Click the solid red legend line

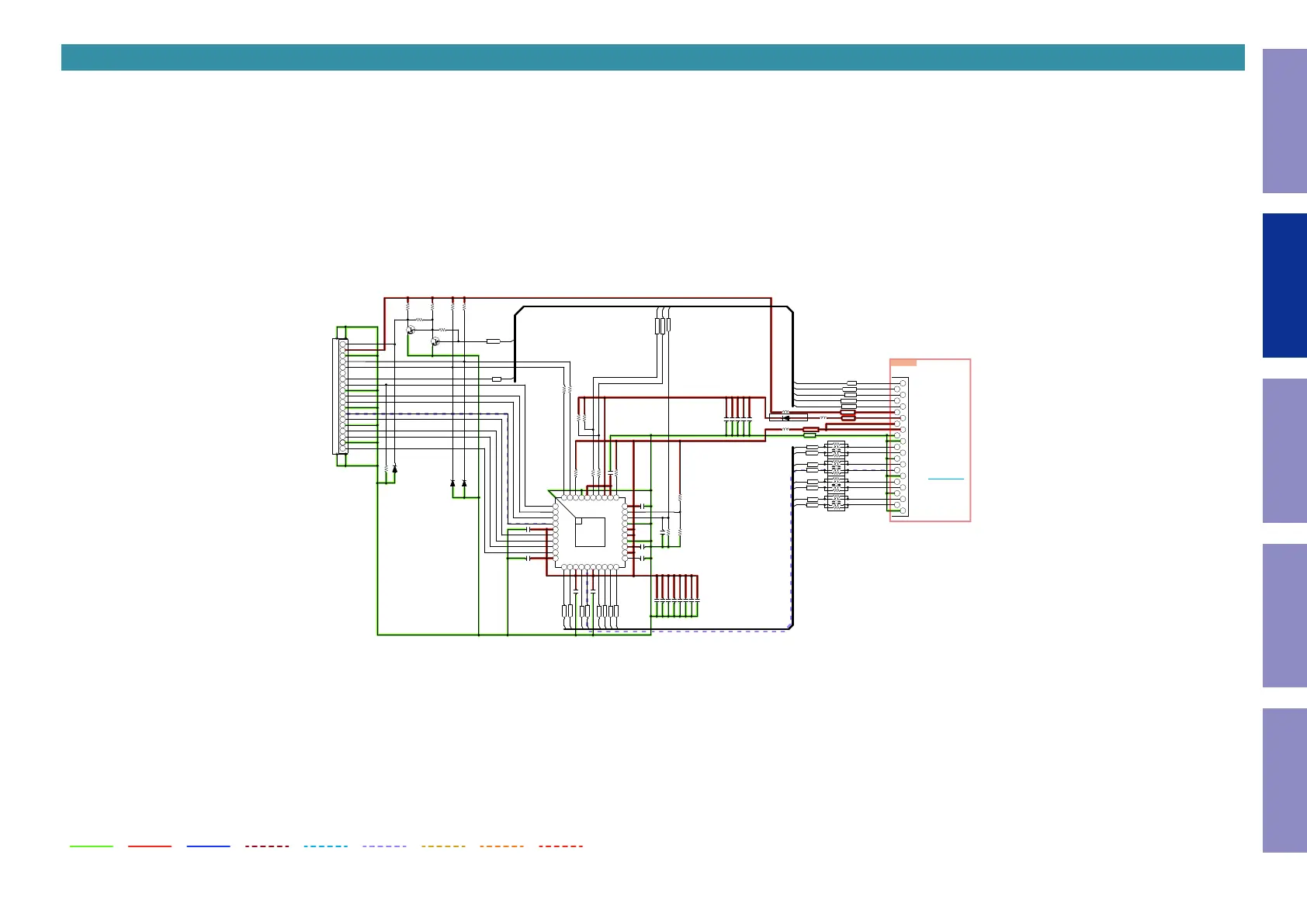point(150,846)
